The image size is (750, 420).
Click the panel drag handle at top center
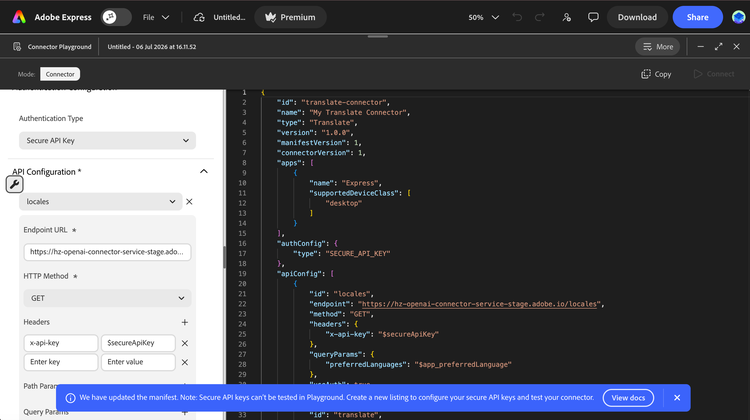click(377, 36)
